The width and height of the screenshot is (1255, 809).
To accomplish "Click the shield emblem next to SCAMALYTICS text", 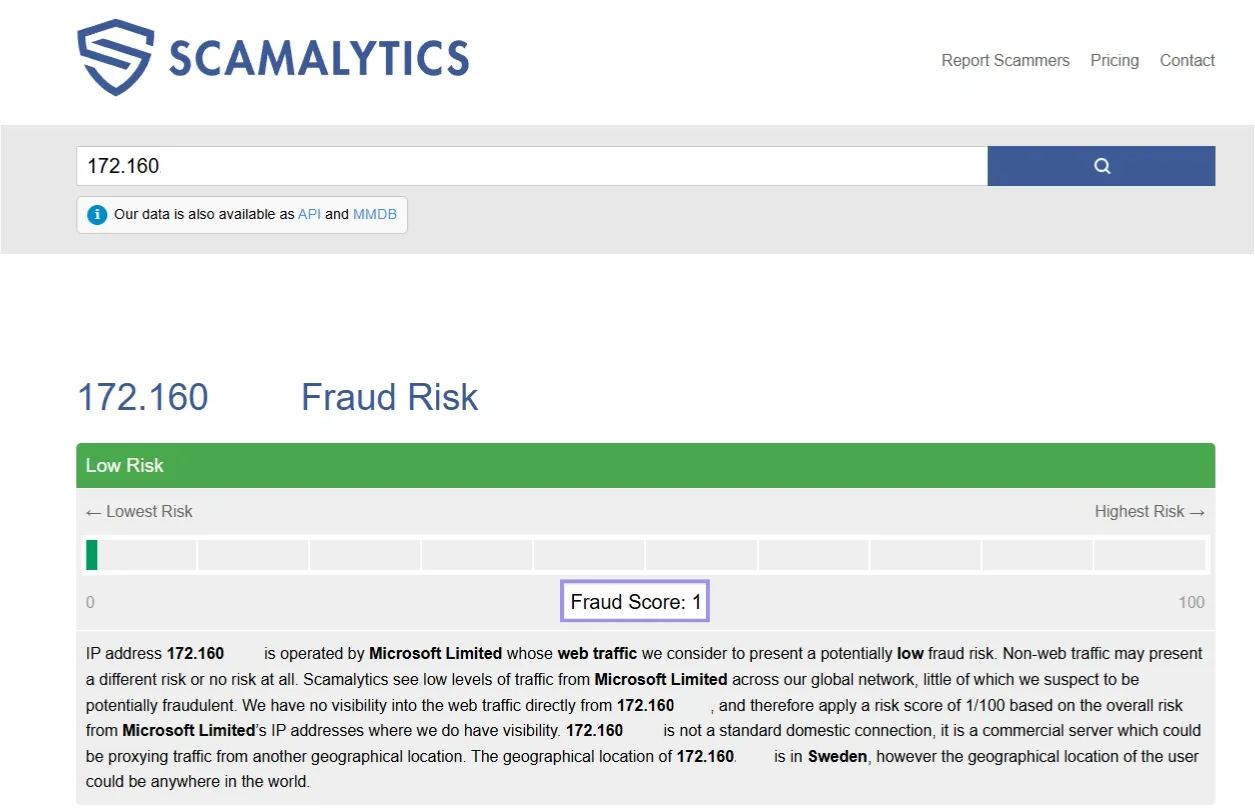I will click(113, 58).
